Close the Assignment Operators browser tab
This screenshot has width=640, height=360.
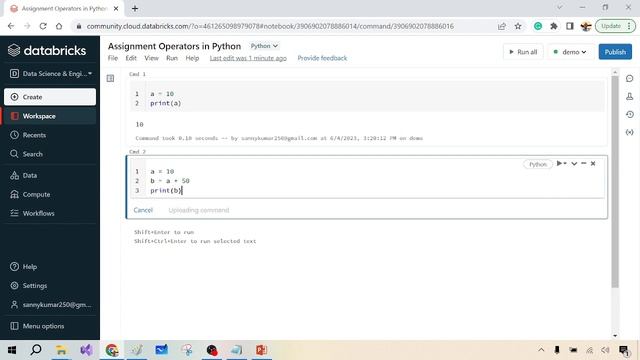click(x=116, y=8)
